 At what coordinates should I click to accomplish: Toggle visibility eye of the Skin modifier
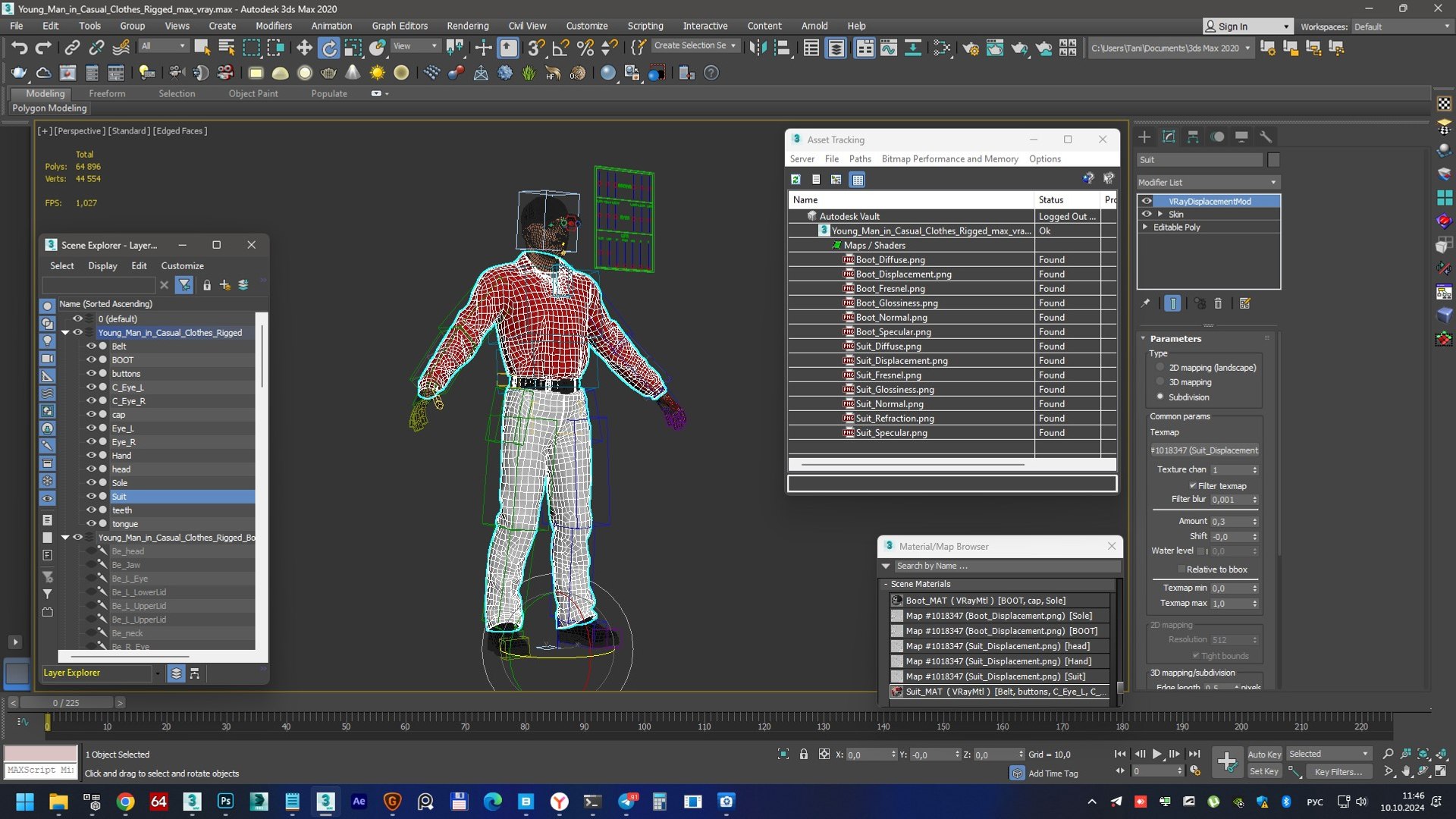click(1147, 214)
